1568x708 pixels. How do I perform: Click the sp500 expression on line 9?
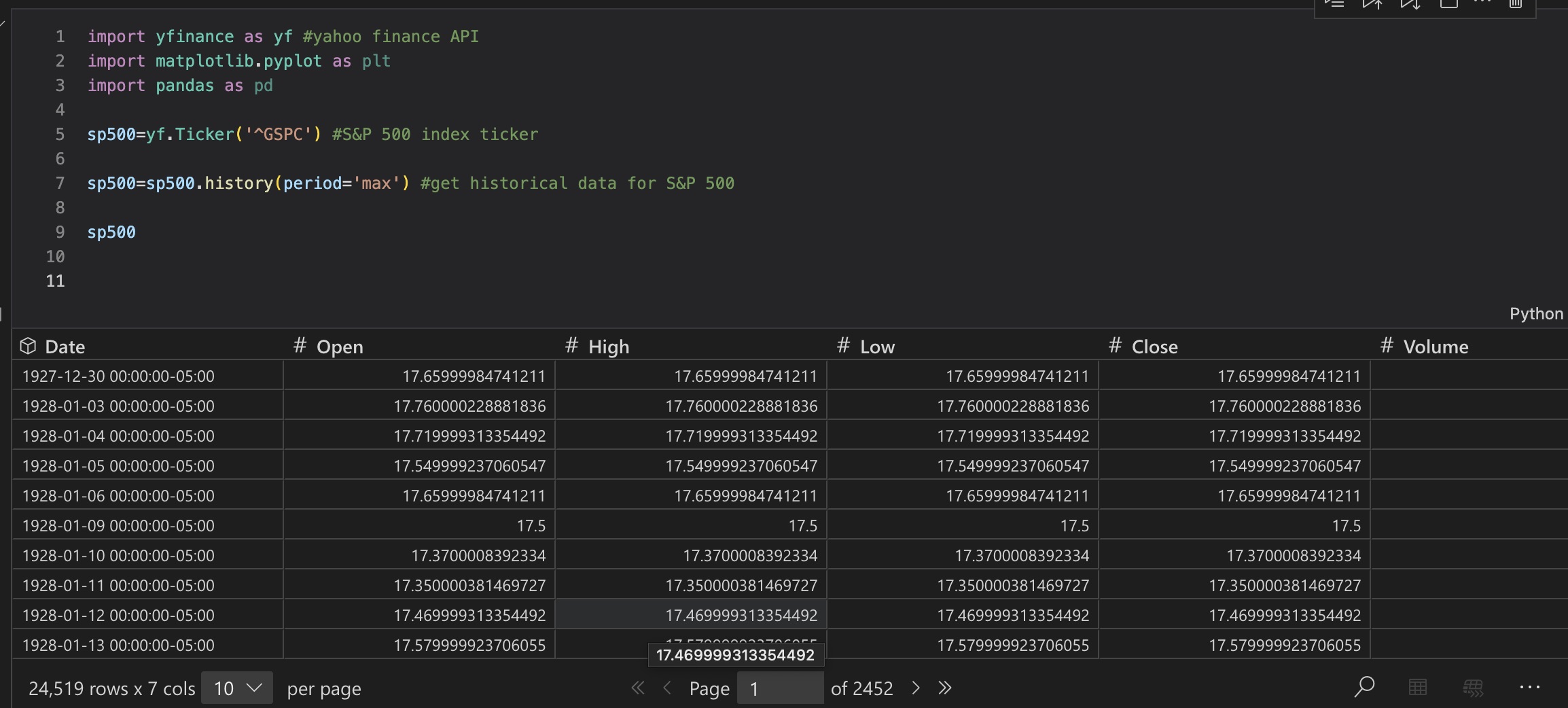(x=111, y=232)
